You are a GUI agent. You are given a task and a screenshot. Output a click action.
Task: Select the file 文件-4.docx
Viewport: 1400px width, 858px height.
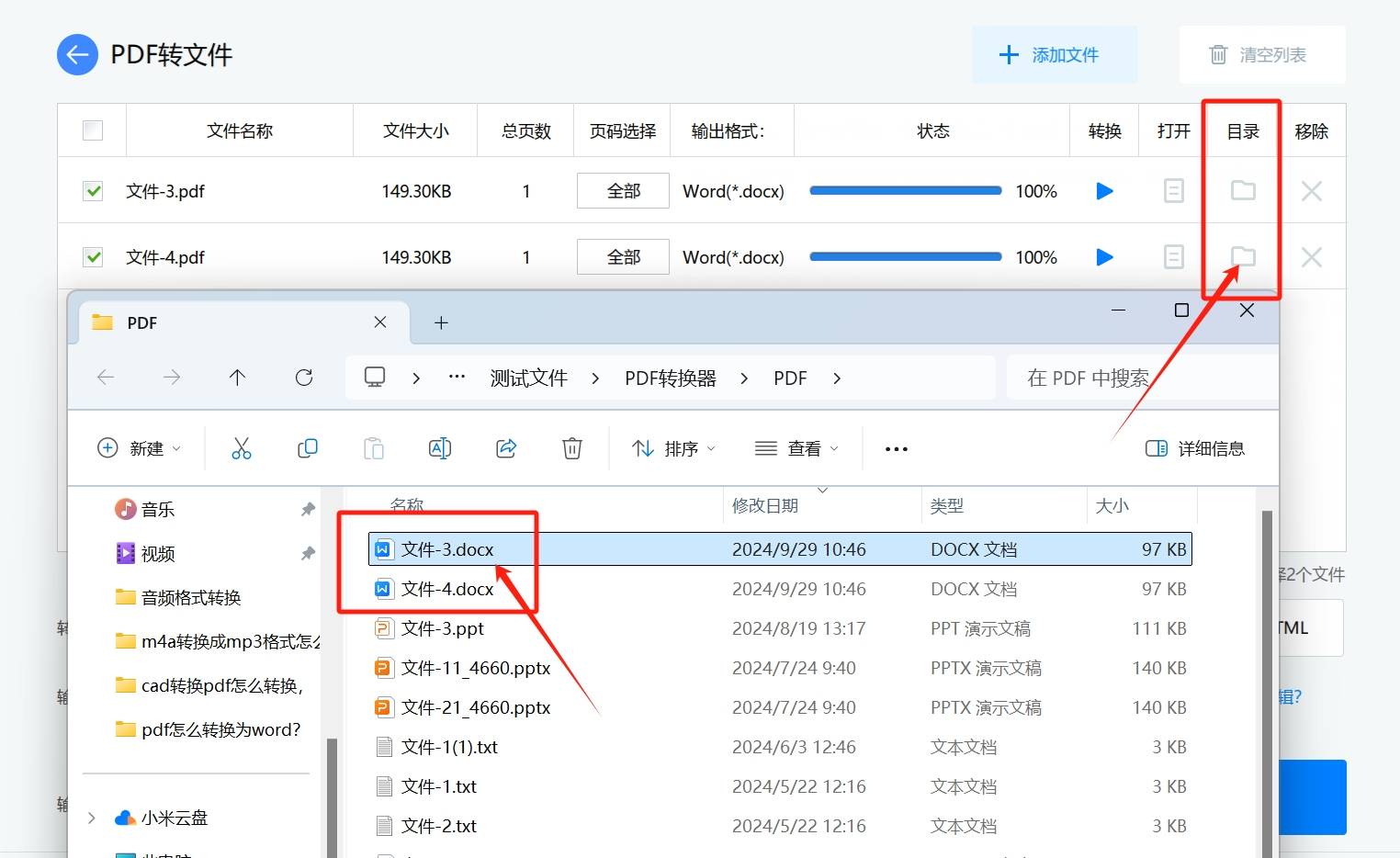[780, 589]
